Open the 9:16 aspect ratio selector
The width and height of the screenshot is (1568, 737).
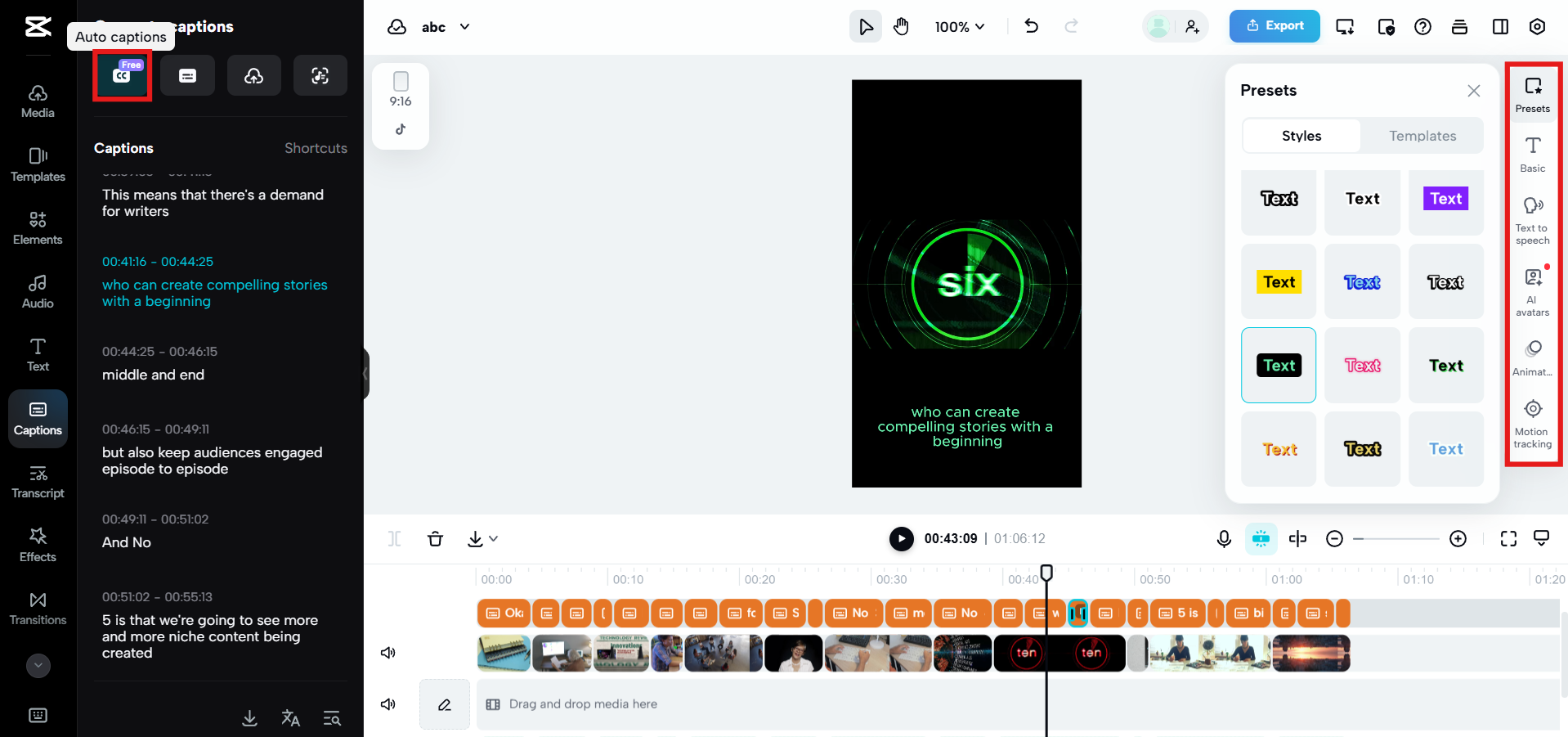coord(401,90)
